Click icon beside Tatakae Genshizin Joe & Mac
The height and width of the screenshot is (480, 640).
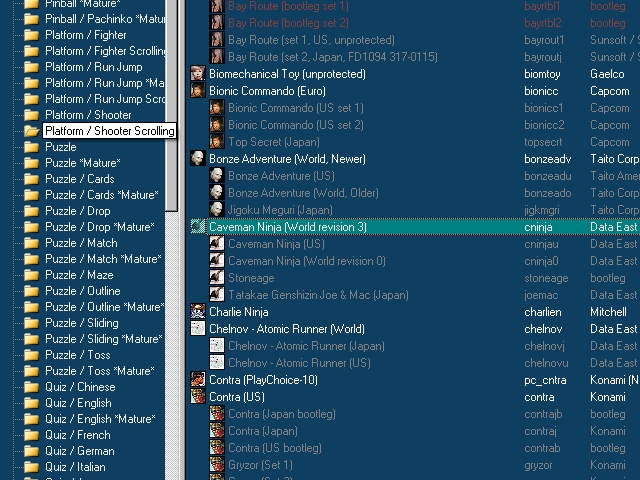pyautogui.click(x=217, y=295)
